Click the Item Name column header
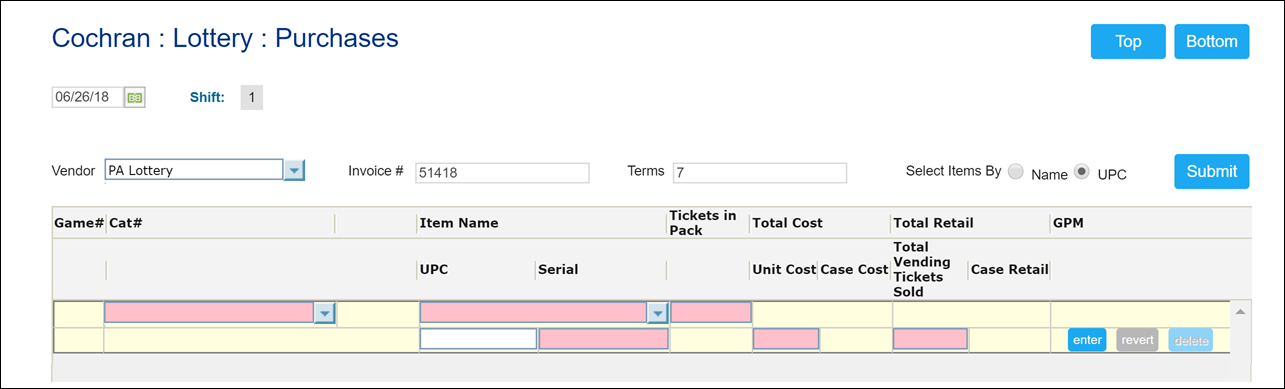This screenshot has height=389, width=1285. click(459, 223)
